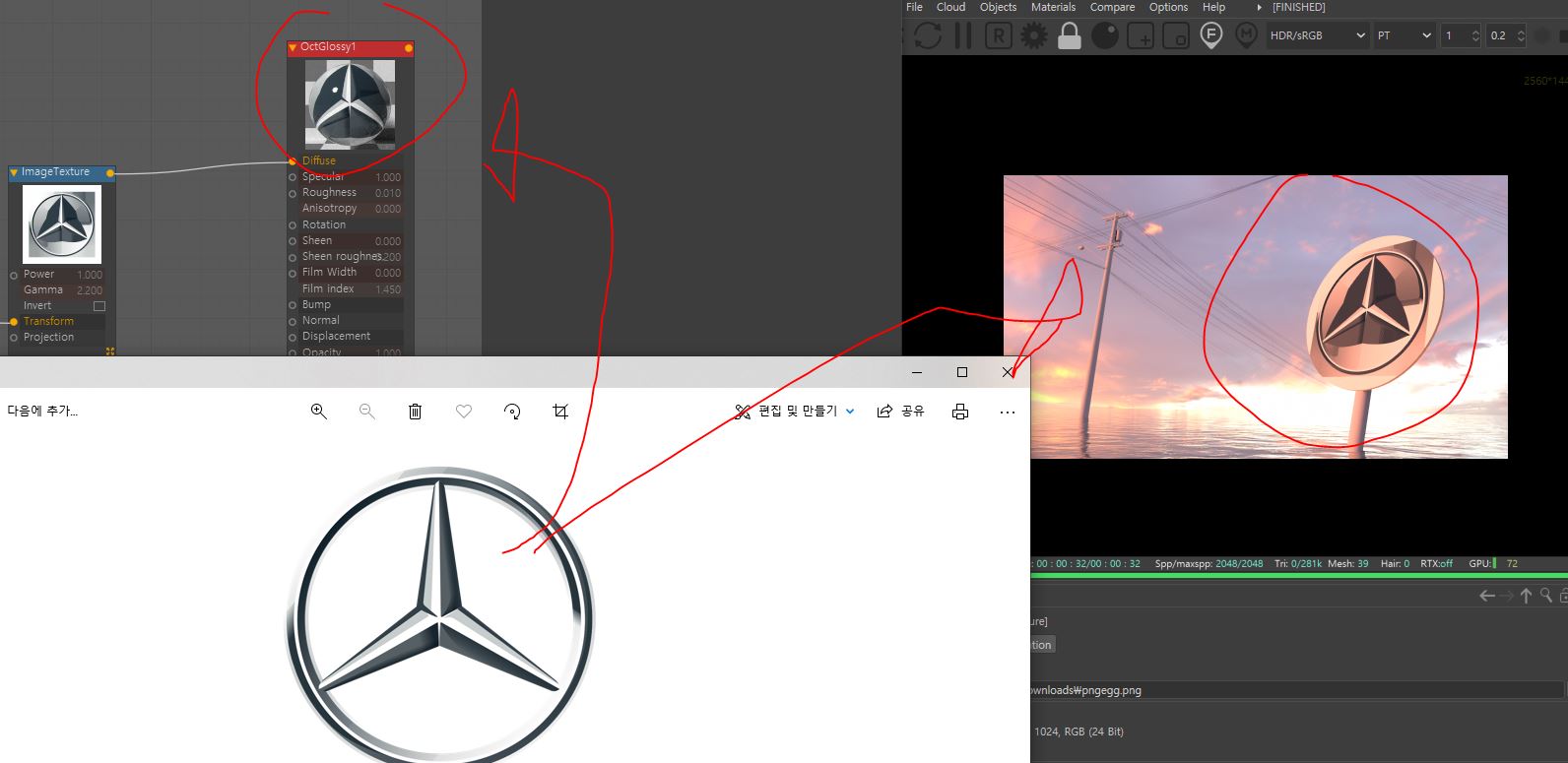Open the HDR/sRGB color space dropdown
Viewport: 1568px width, 763px height.
point(1317,35)
